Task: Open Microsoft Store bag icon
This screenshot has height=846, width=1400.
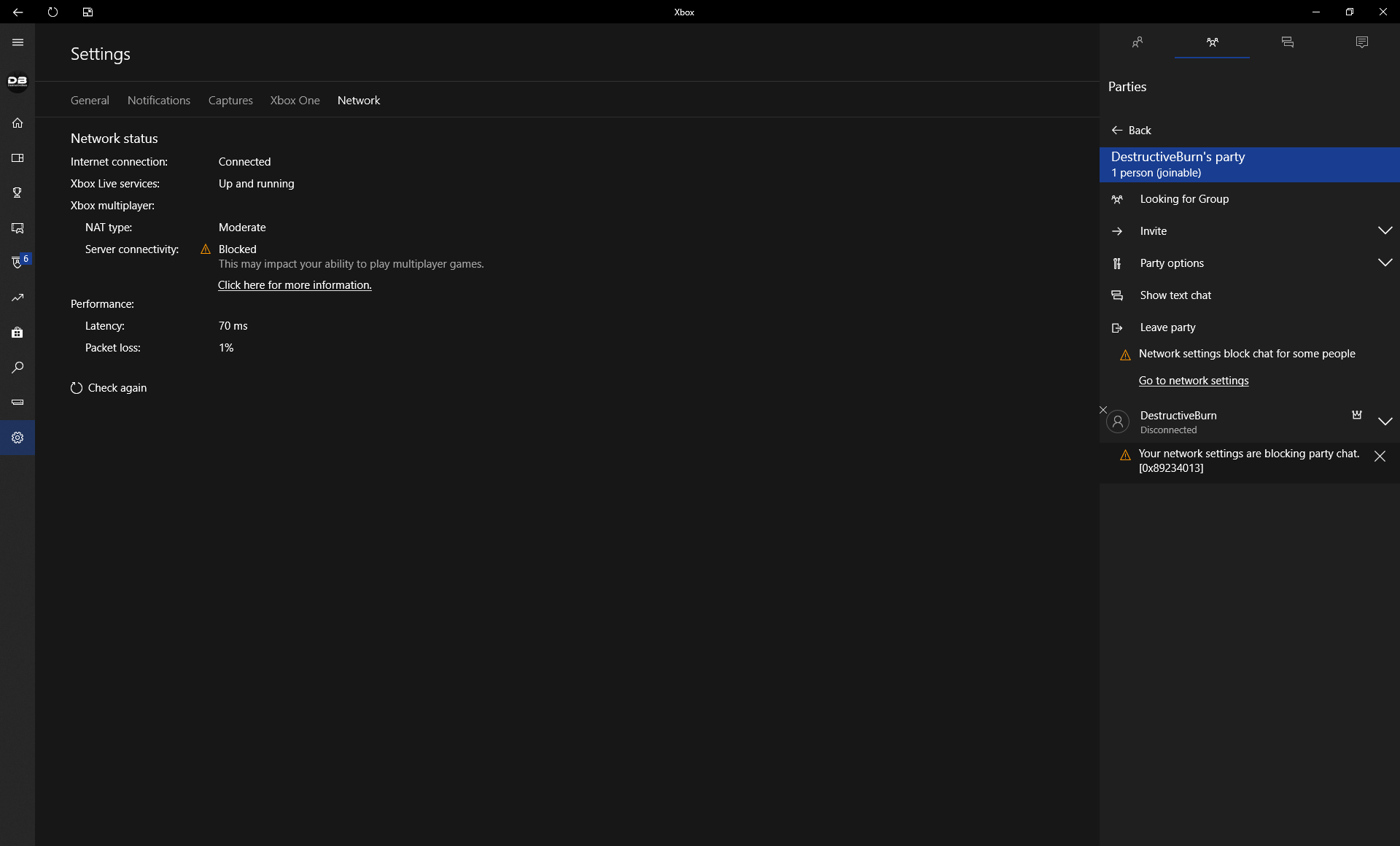Action: 17,333
